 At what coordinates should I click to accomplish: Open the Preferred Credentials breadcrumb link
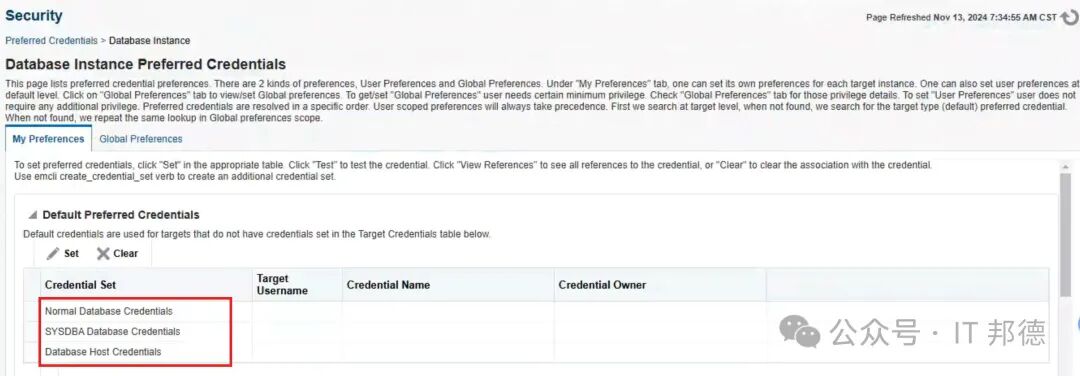(52, 41)
